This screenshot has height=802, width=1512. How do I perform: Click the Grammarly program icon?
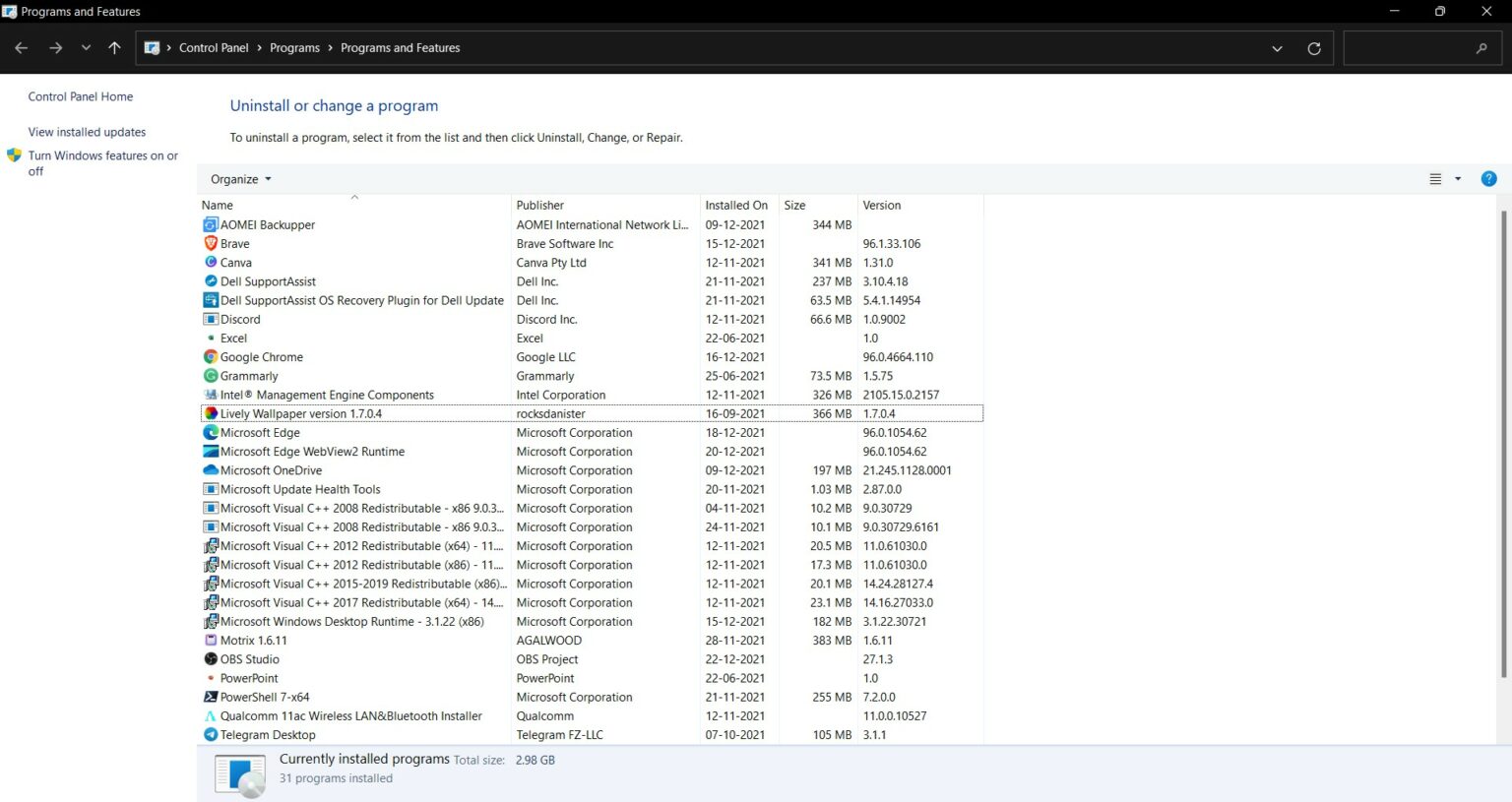click(x=210, y=376)
